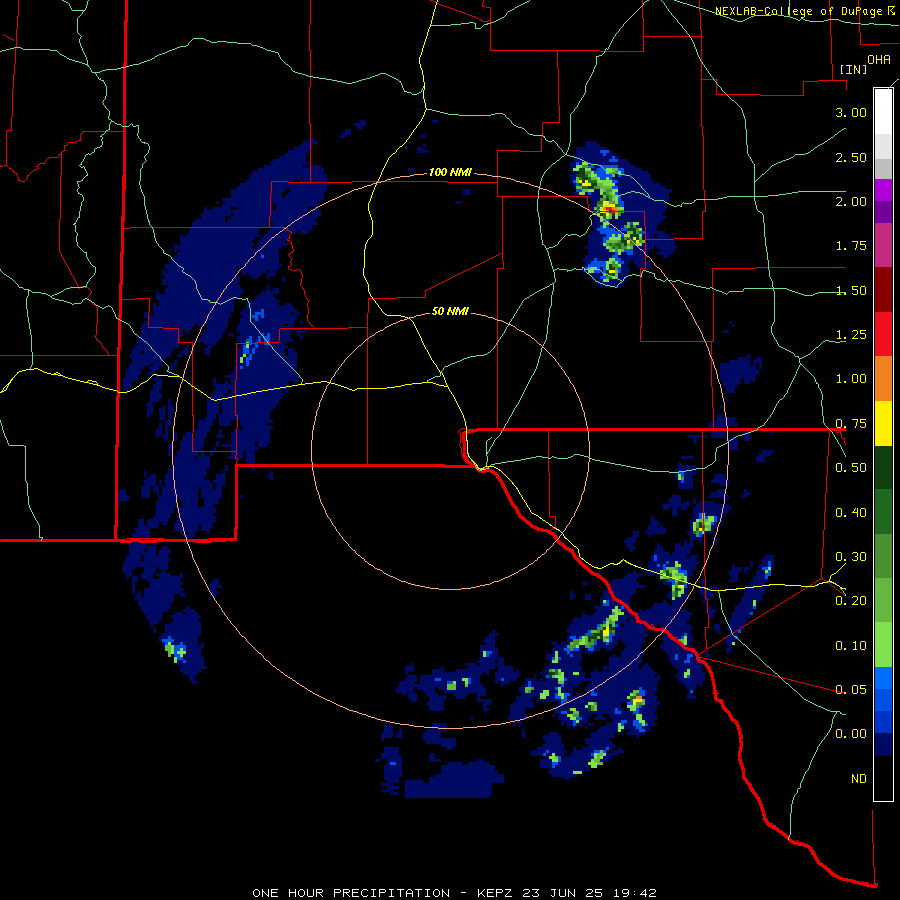900x900 pixels.
Task: Click the 3.00 legend value
Action: 851,112
